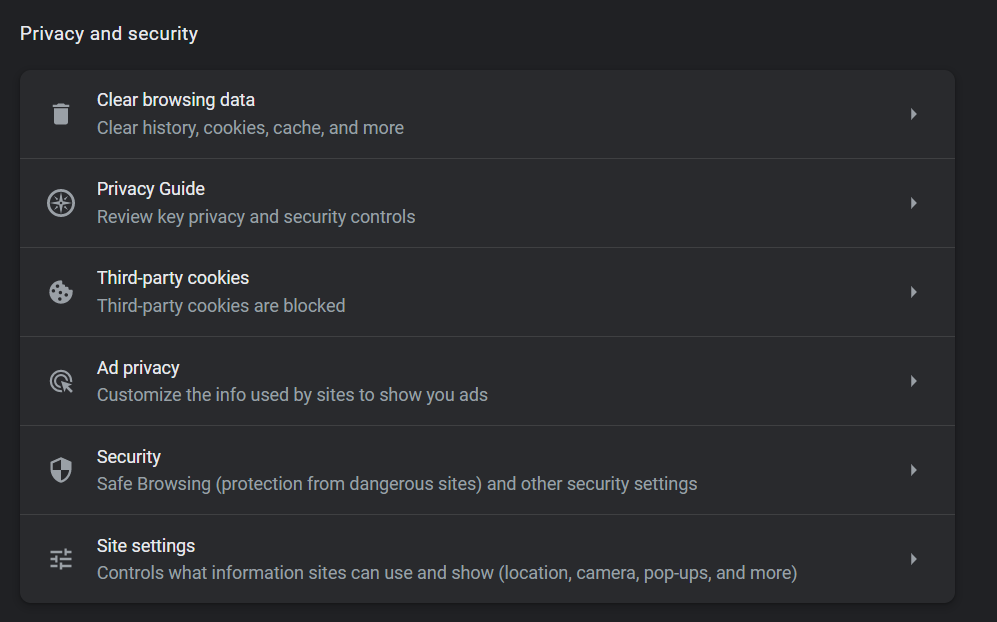Click the Ad privacy cursor icon
This screenshot has width=997, height=622.
pyautogui.click(x=61, y=381)
